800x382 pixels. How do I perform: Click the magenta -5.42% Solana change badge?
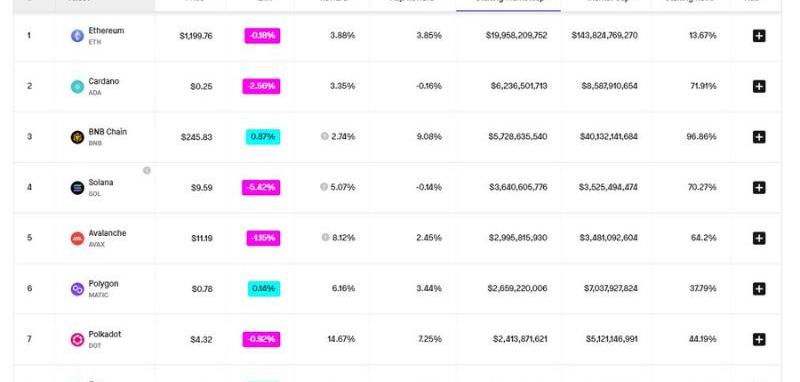[261, 187]
